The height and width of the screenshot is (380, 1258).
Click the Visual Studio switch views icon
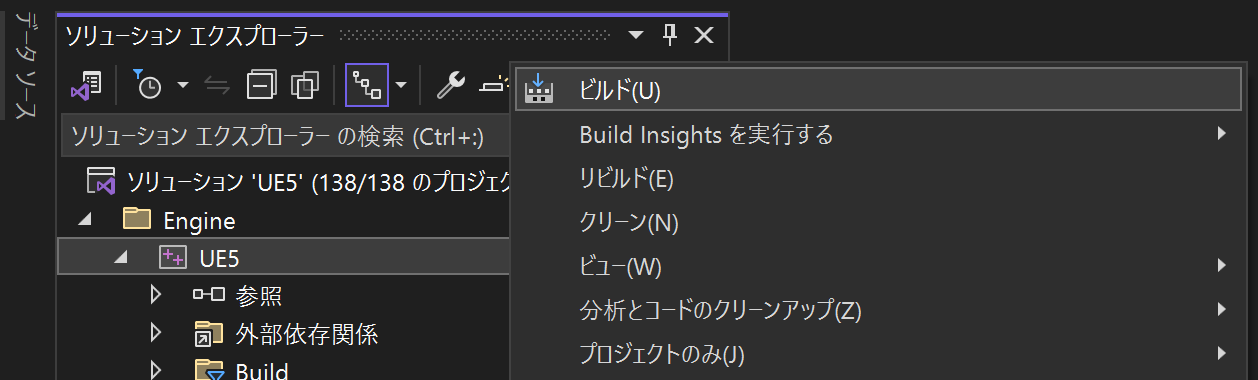[x=88, y=86]
